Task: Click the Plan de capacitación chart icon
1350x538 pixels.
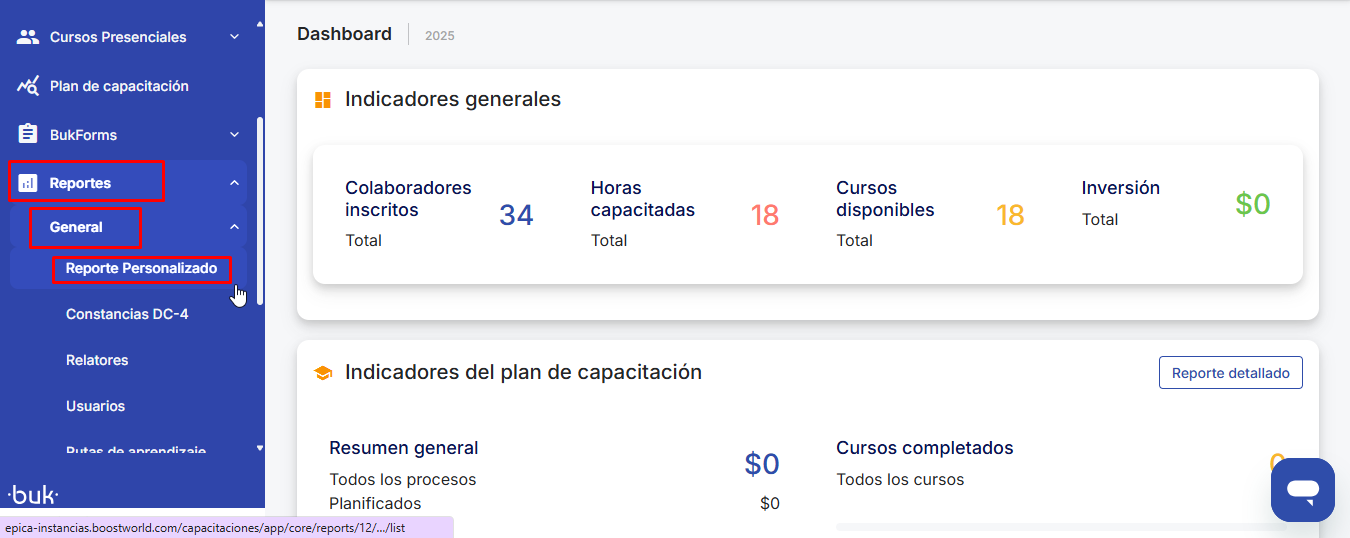Action: [28, 86]
